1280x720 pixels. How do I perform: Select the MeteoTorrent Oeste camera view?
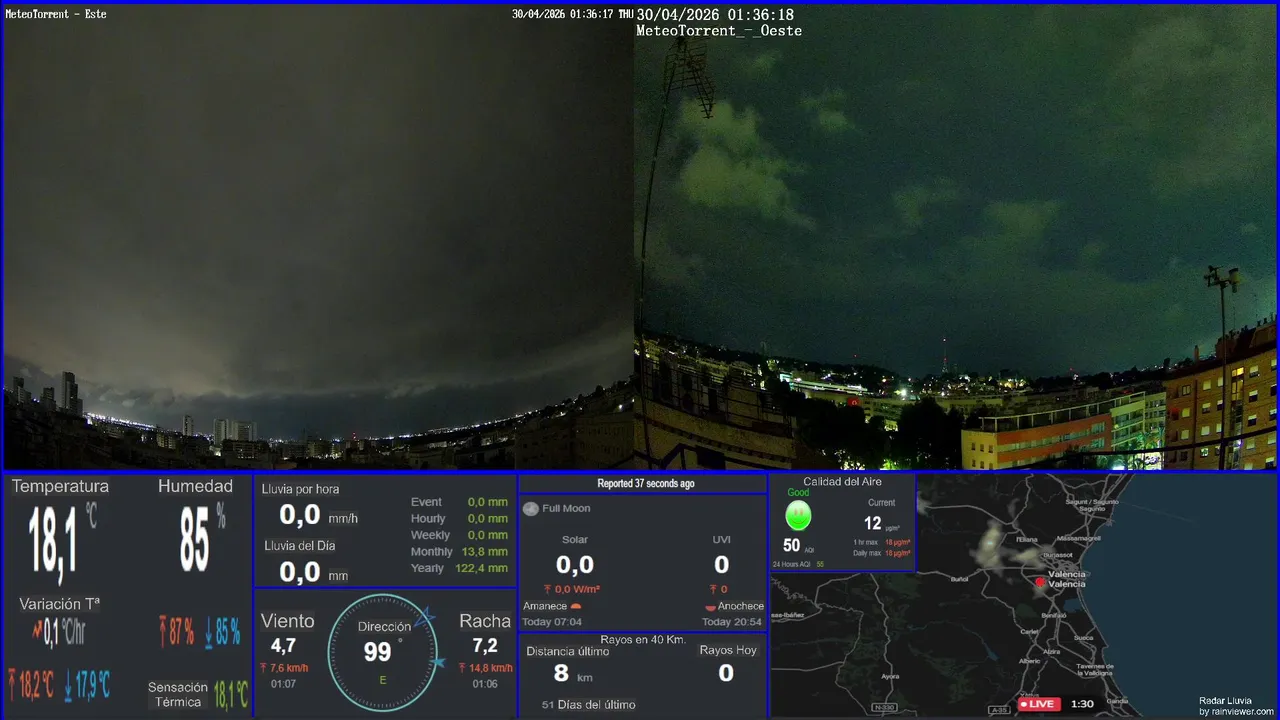coord(956,237)
